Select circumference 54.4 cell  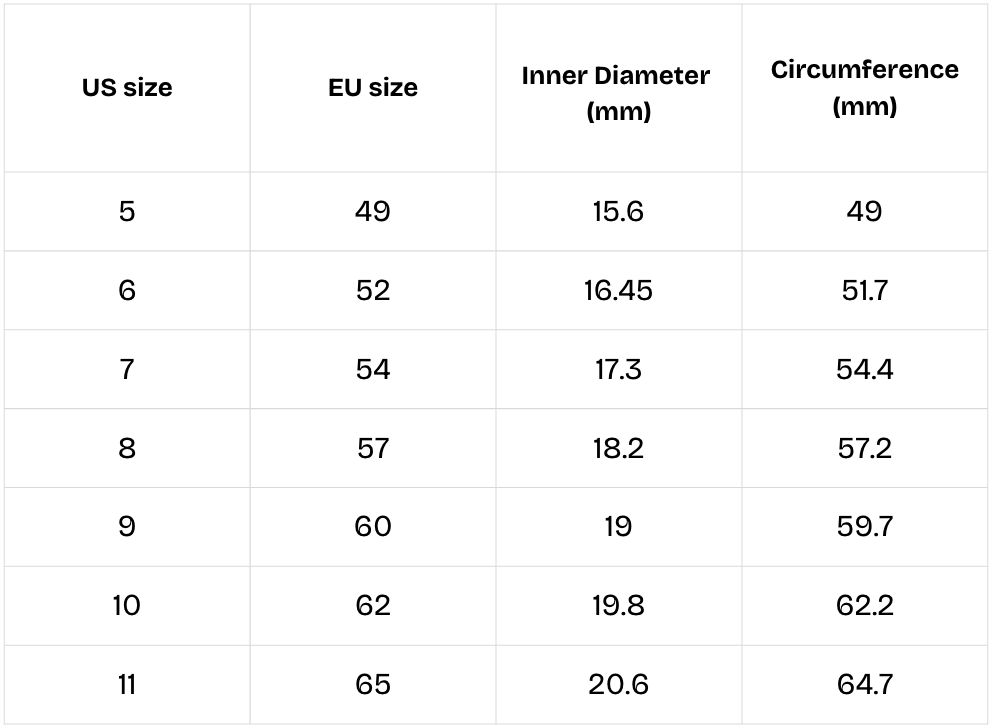[864, 369]
